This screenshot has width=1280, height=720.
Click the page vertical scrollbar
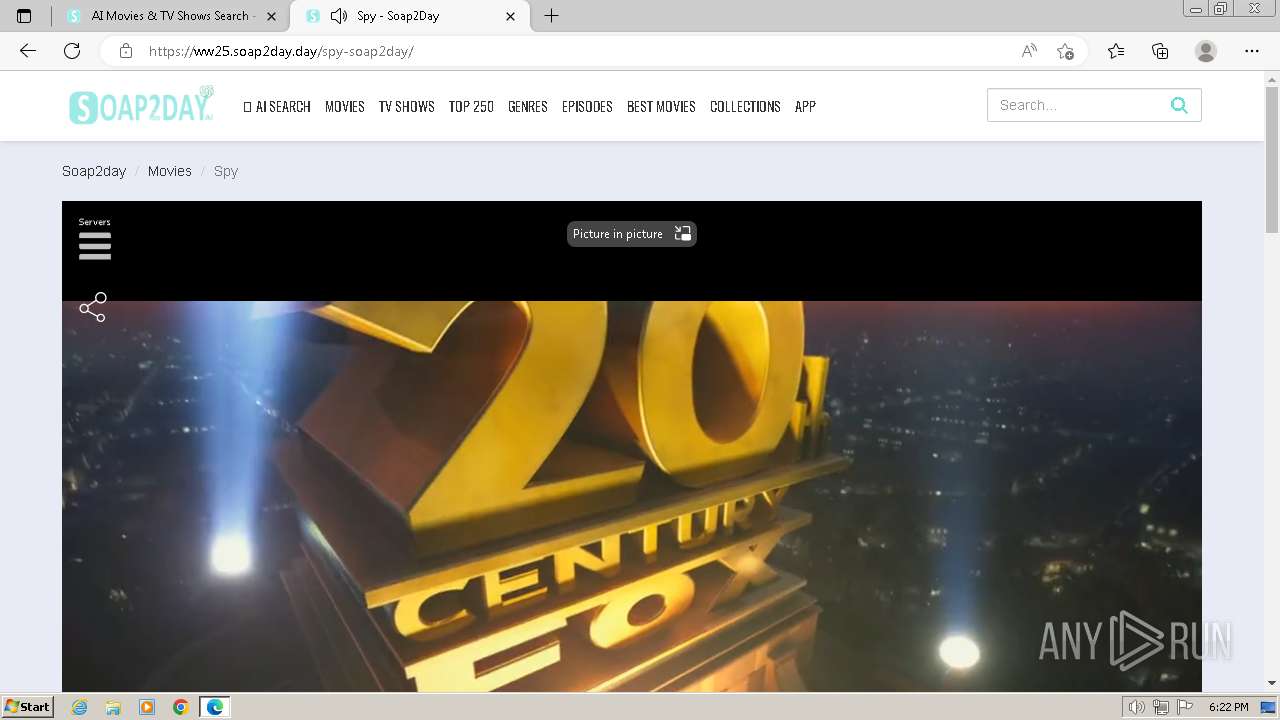pyautogui.click(x=1272, y=160)
